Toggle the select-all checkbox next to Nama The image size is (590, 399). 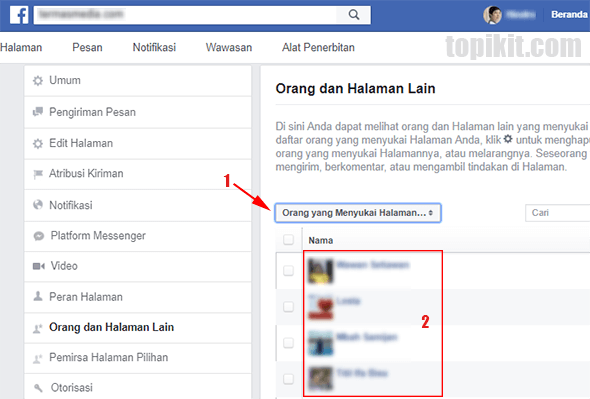(x=289, y=240)
